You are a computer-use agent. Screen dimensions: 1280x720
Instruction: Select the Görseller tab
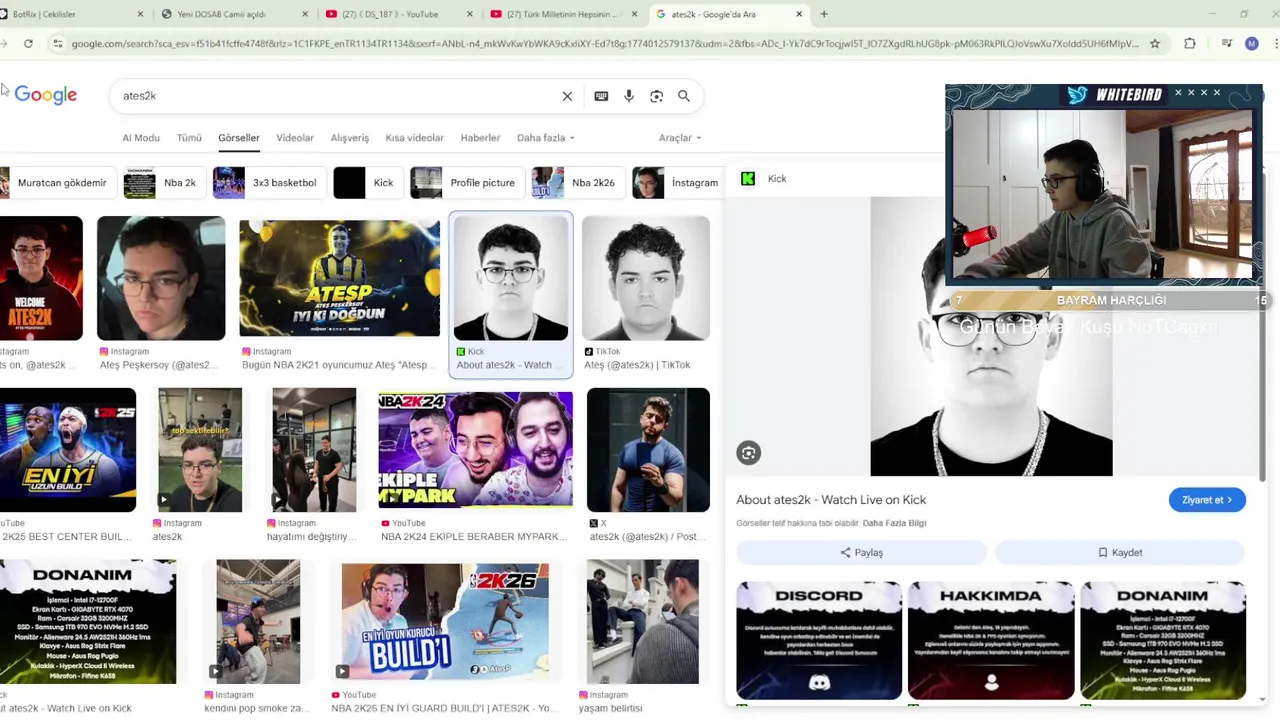[239, 138]
